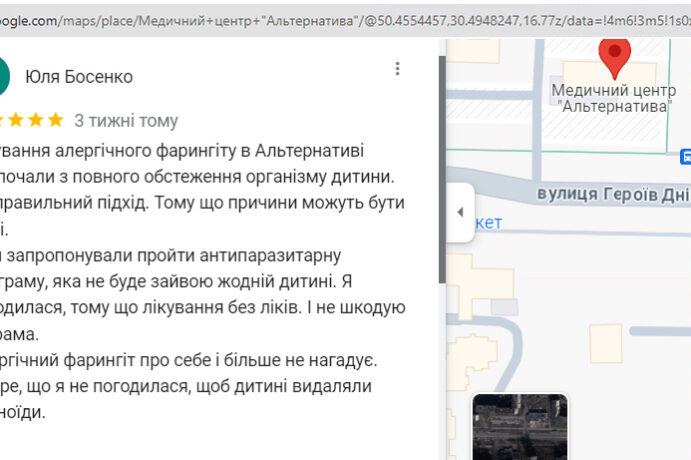Open Юля Босенко reviewer profile

tap(78, 77)
